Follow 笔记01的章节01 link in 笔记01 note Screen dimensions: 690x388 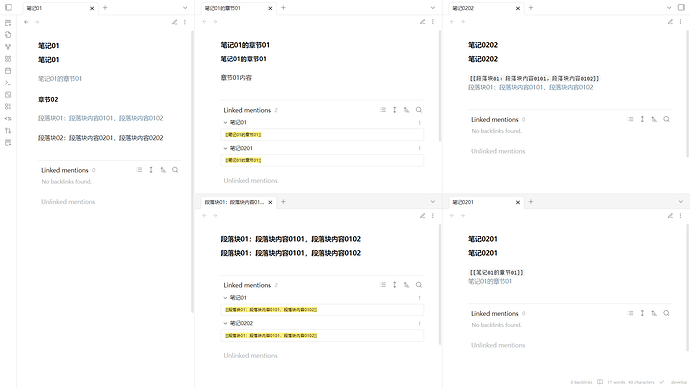tap(60, 79)
